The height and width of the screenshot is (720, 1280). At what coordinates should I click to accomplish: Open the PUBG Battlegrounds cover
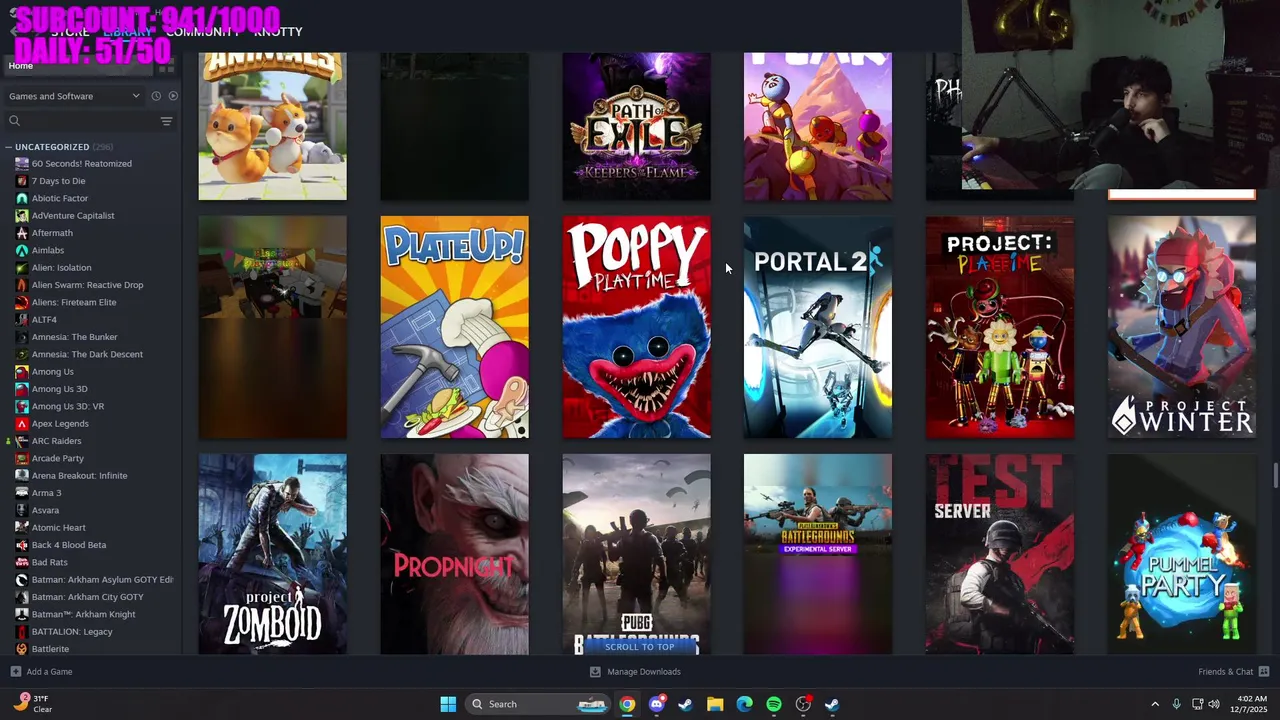tap(637, 555)
